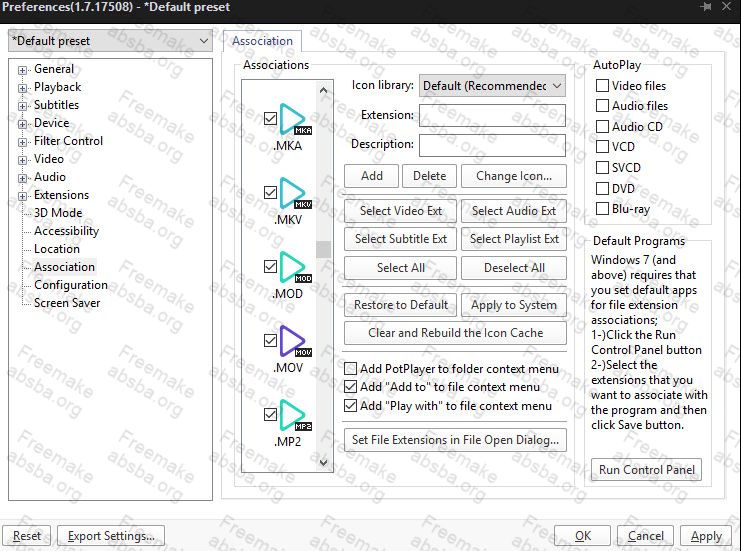
Task: Expand the General tree node
Action: [x=22, y=70]
